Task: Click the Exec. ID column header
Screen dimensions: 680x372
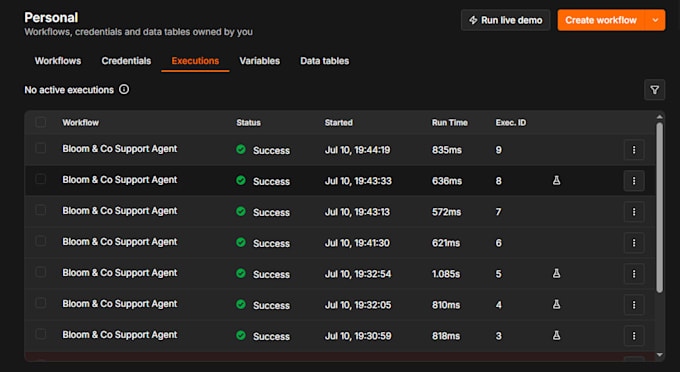Action: pyautogui.click(x=511, y=123)
